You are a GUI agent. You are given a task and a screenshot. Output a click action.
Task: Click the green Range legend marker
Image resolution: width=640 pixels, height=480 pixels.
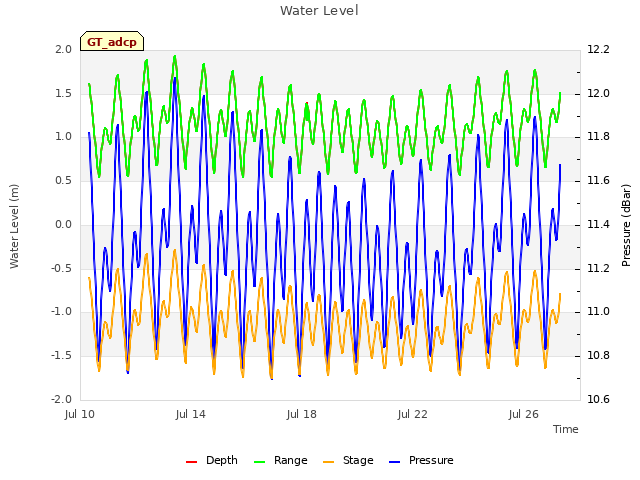[x=259, y=462]
